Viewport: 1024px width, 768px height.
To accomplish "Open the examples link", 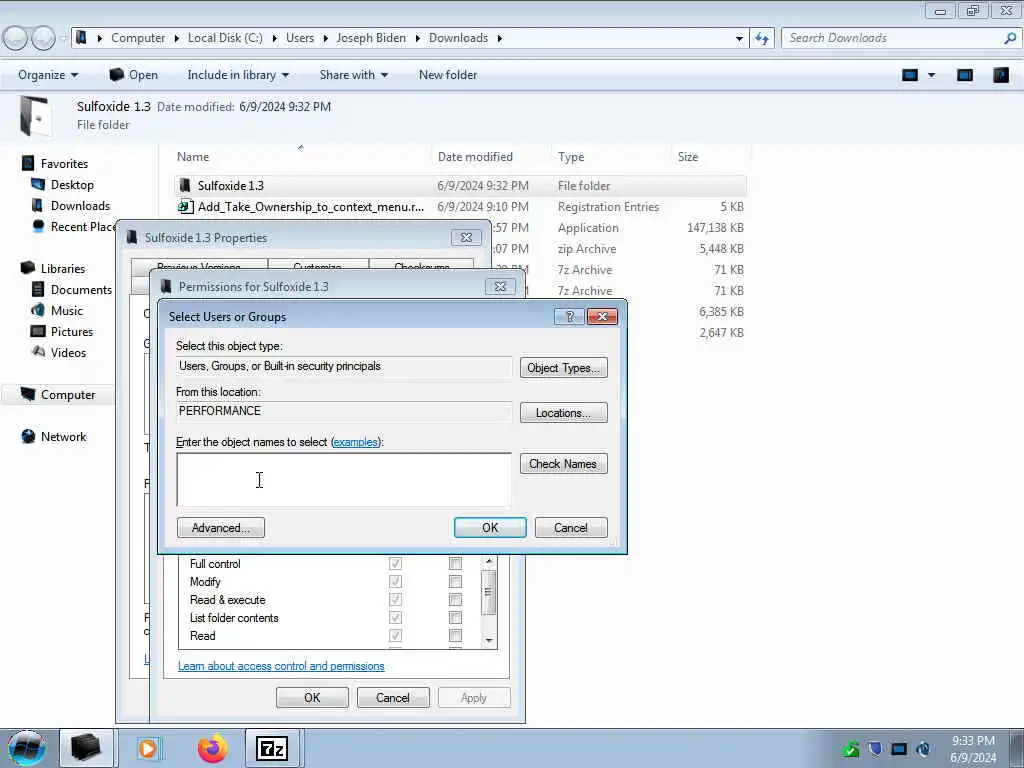I will pyautogui.click(x=355, y=442).
